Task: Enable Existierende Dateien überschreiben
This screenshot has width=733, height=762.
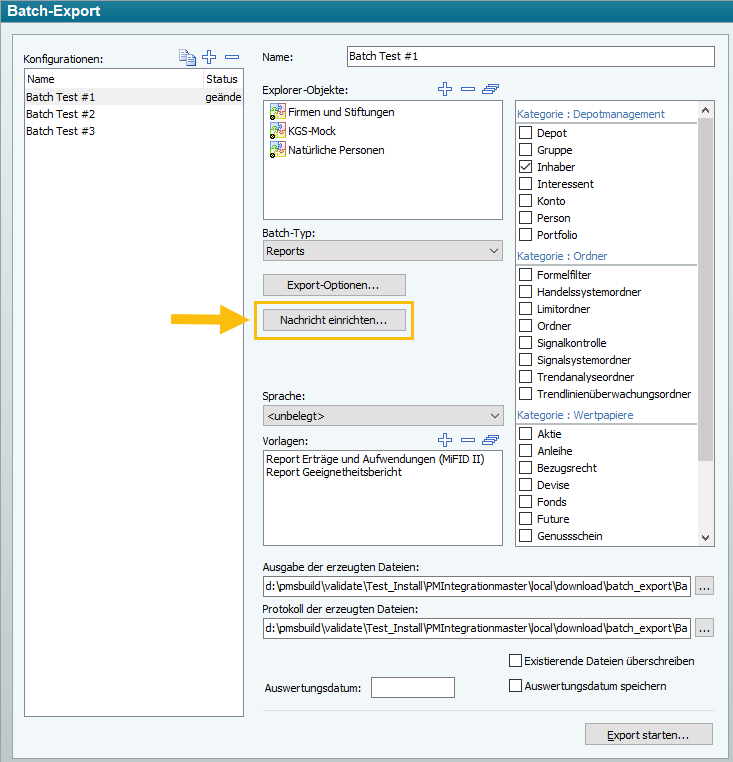Action: pos(516,661)
